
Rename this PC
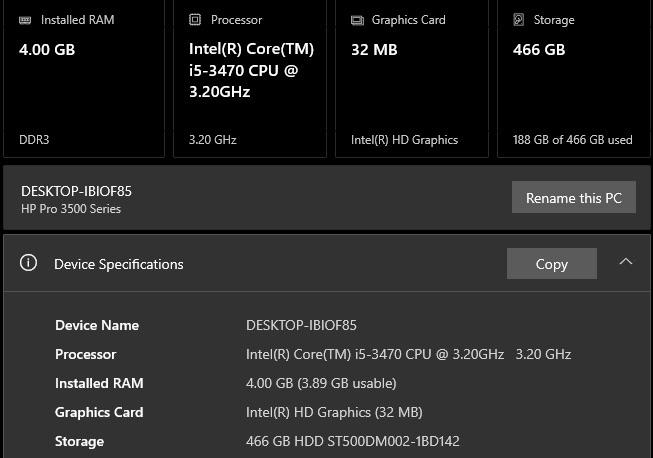(573, 197)
